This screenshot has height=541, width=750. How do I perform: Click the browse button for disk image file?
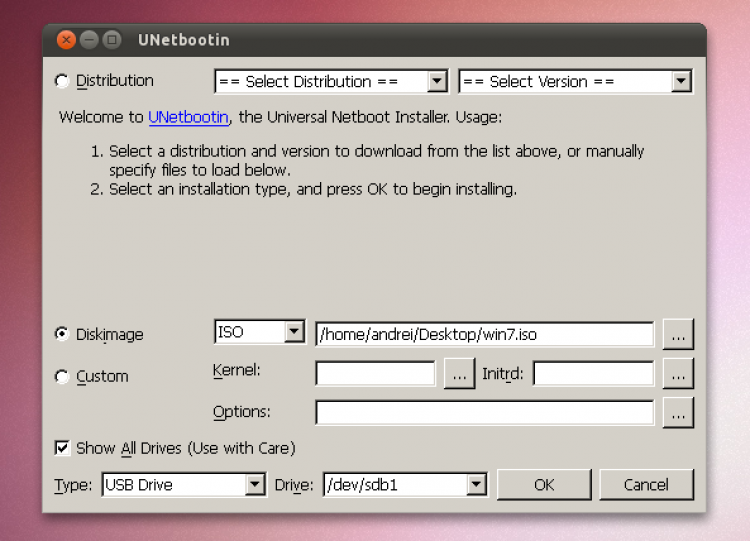click(677, 334)
